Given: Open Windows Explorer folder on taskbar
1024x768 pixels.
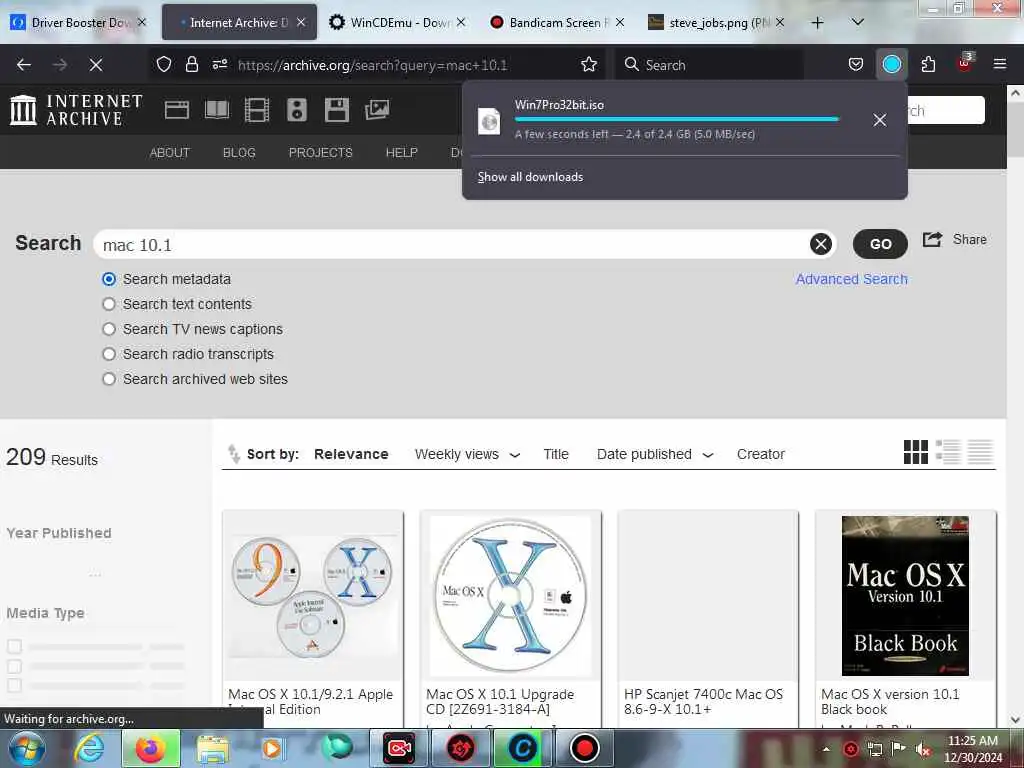Looking at the screenshot, I should 212,749.
